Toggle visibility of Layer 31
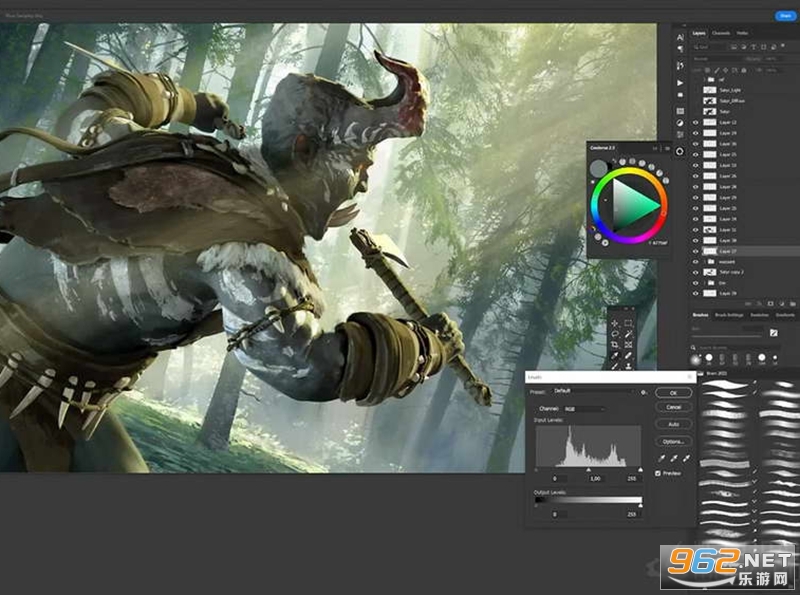The height and width of the screenshot is (595, 800). (x=695, y=230)
